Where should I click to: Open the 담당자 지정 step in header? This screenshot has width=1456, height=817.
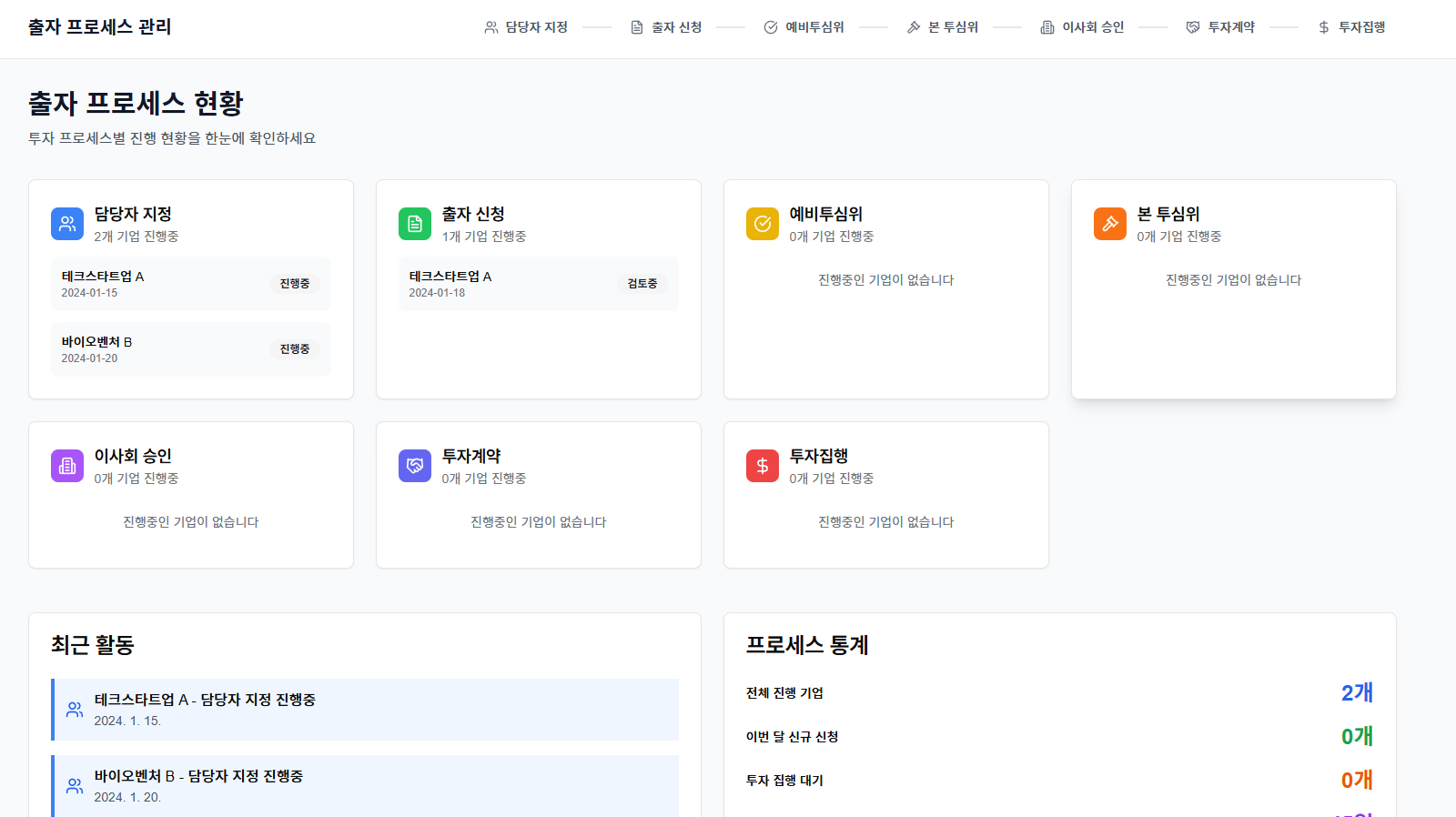click(x=526, y=27)
